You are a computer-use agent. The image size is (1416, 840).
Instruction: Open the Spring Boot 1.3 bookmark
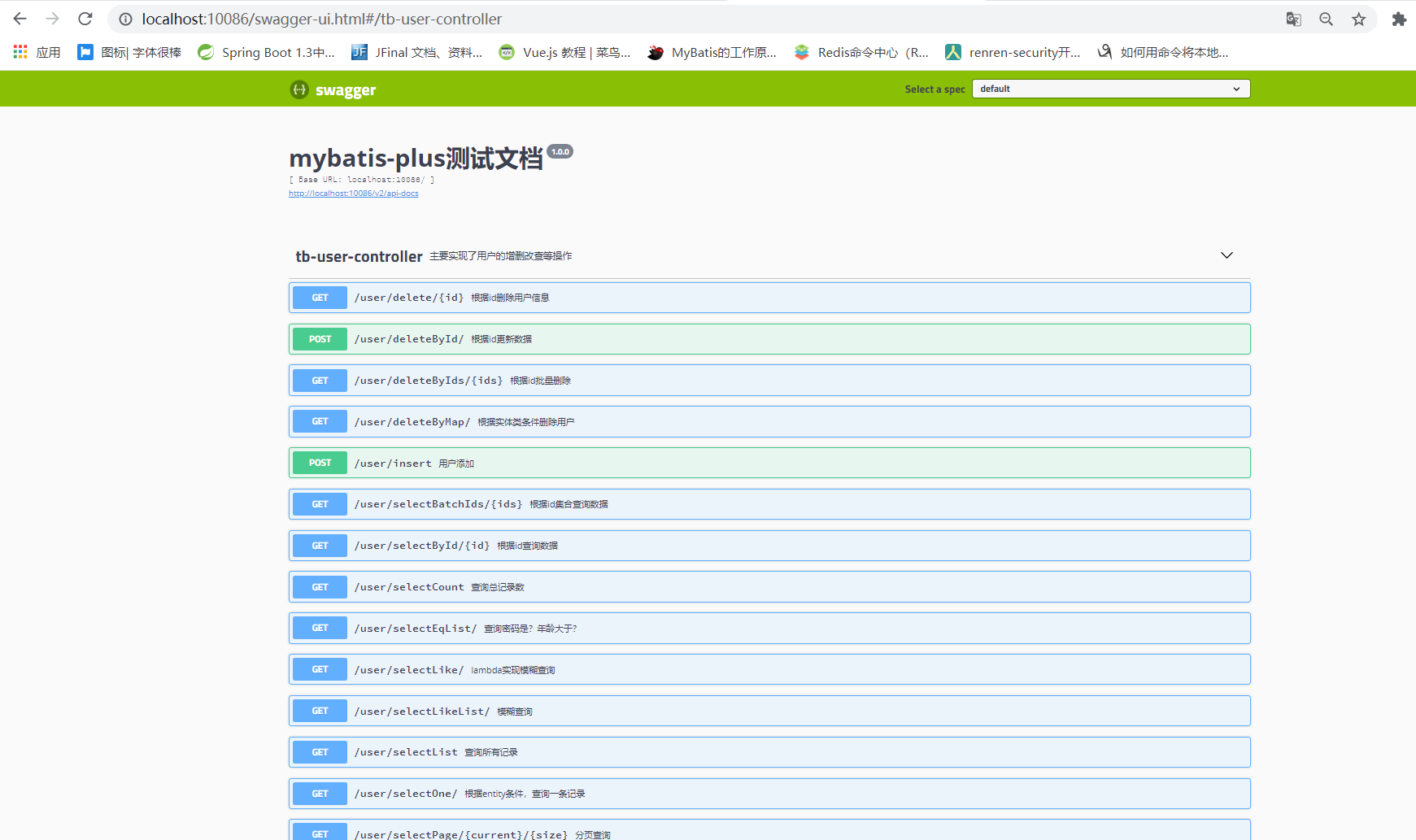pyautogui.click(x=266, y=52)
